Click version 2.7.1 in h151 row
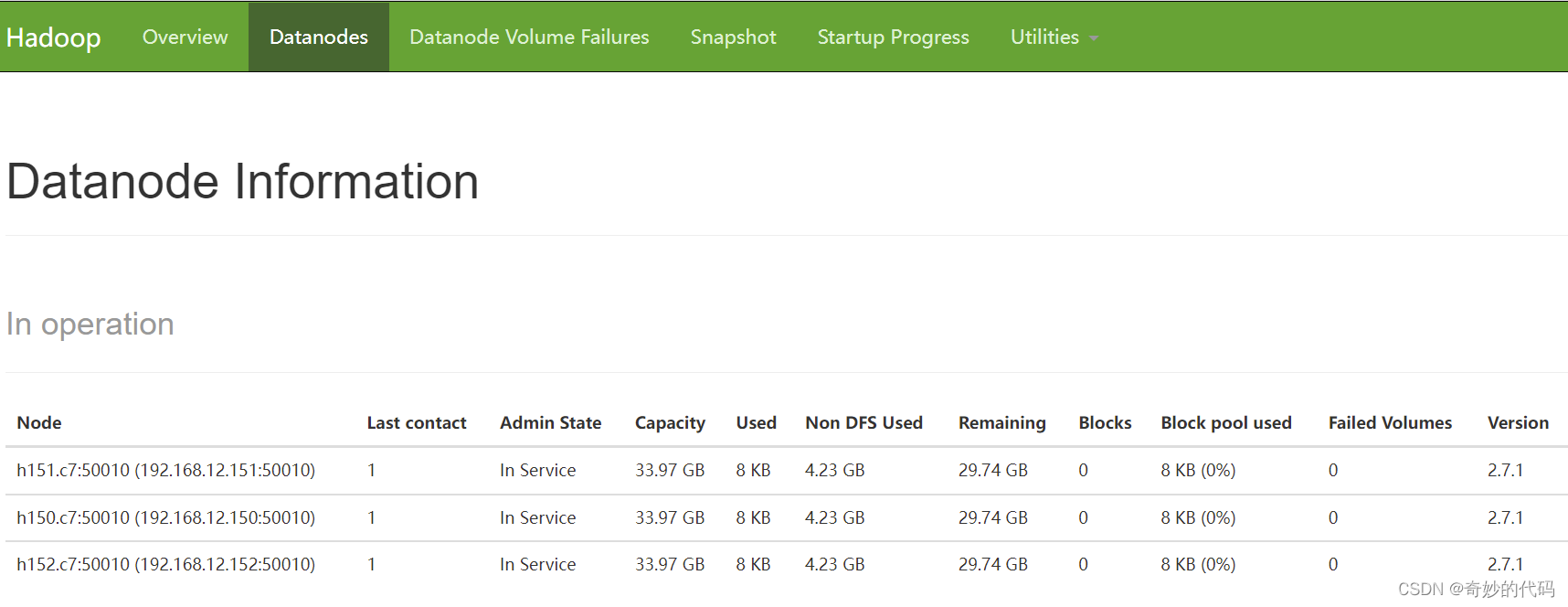The height and width of the screenshot is (607, 1568). [1505, 470]
